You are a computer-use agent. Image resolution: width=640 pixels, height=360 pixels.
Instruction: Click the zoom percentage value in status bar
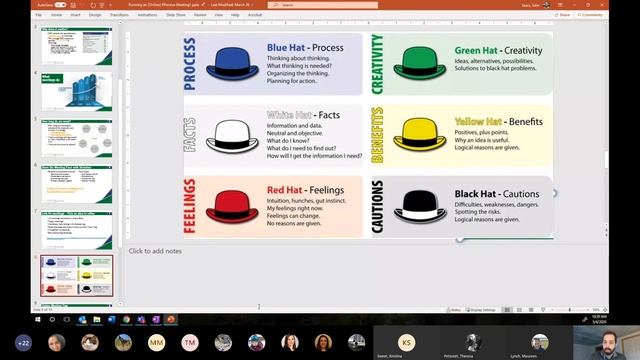pos(596,310)
